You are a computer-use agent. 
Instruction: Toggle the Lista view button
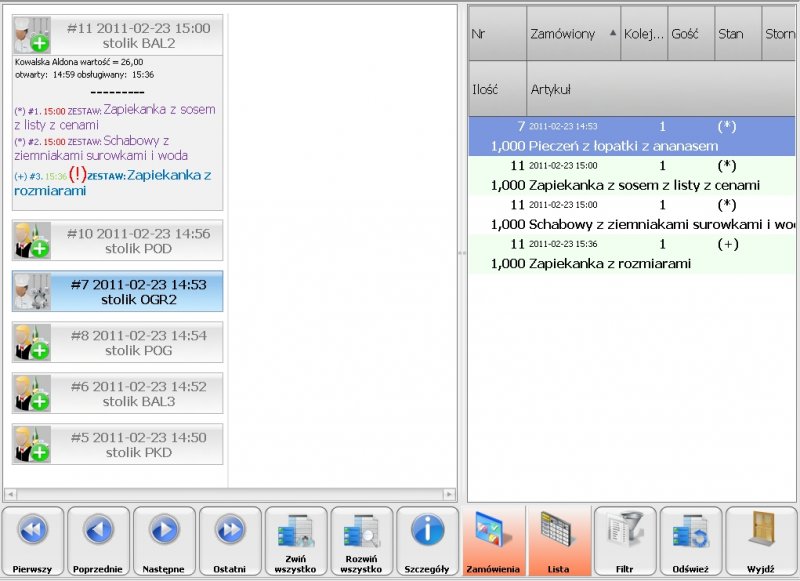pyautogui.click(x=559, y=541)
